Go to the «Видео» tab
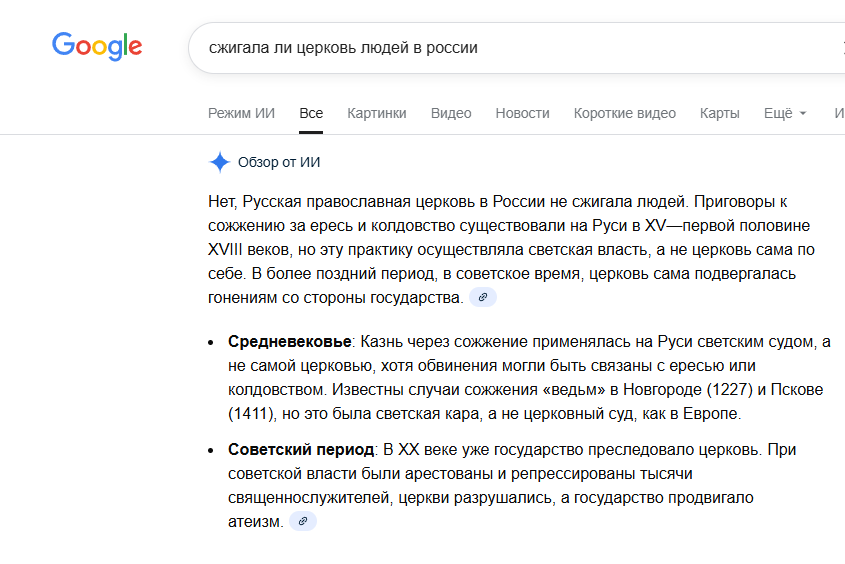Image resolution: width=845 pixels, height=564 pixels. (451, 113)
